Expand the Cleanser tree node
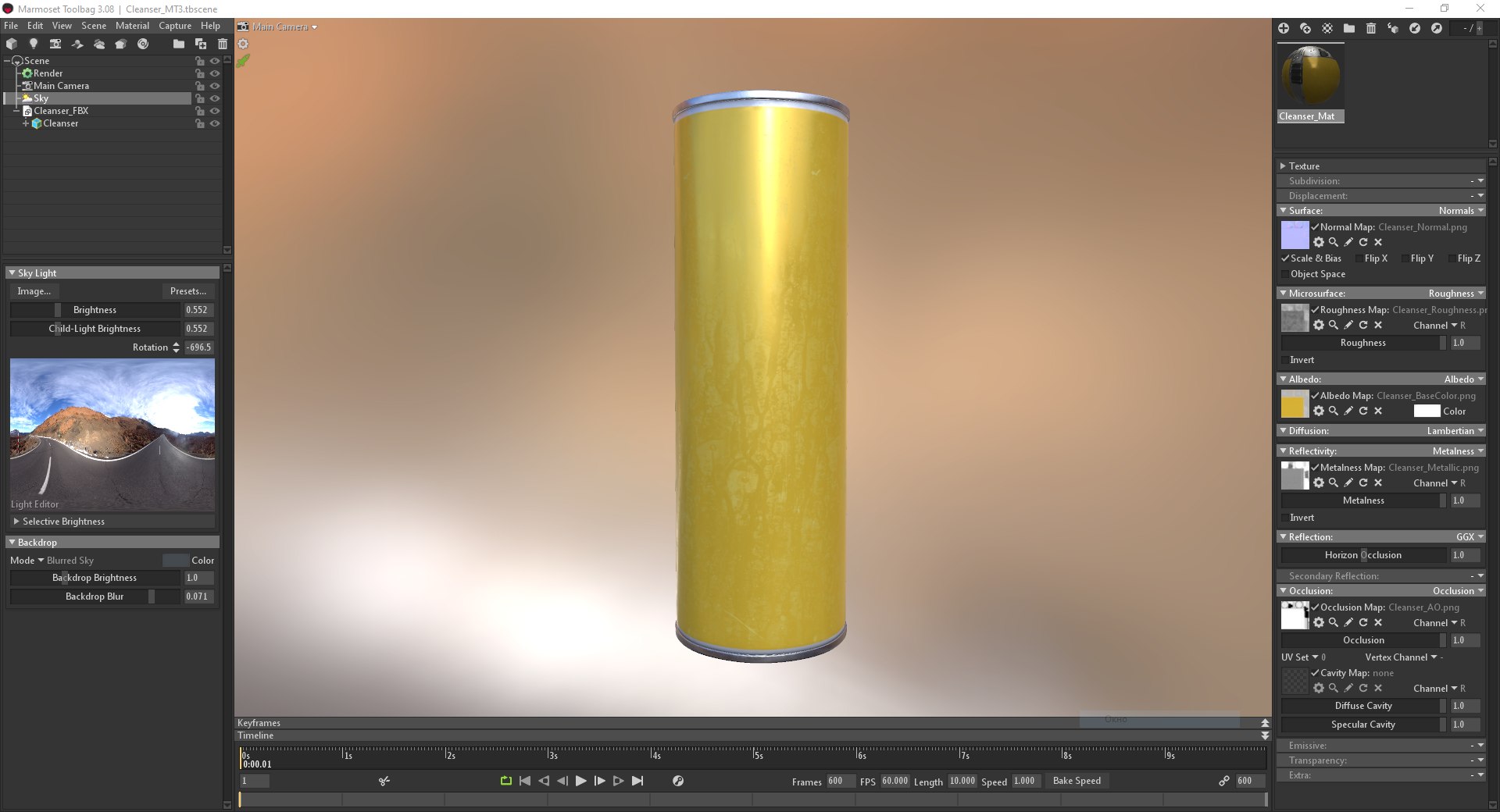 pyautogui.click(x=26, y=123)
